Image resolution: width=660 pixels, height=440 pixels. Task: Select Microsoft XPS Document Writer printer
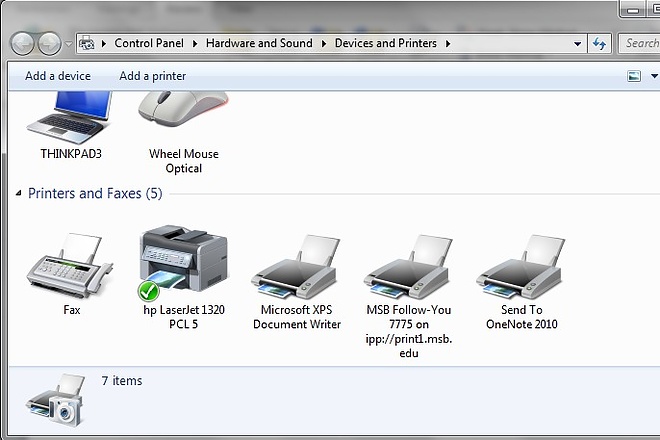pyautogui.click(x=296, y=267)
